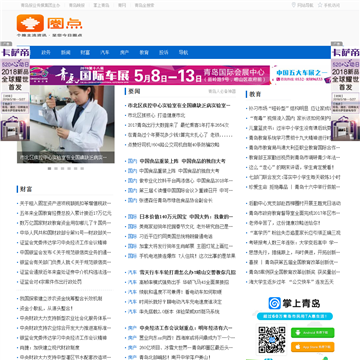Select the last carousel dot under slideshow
This screenshot has height=360, width=360.
click(x=82, y=169)
